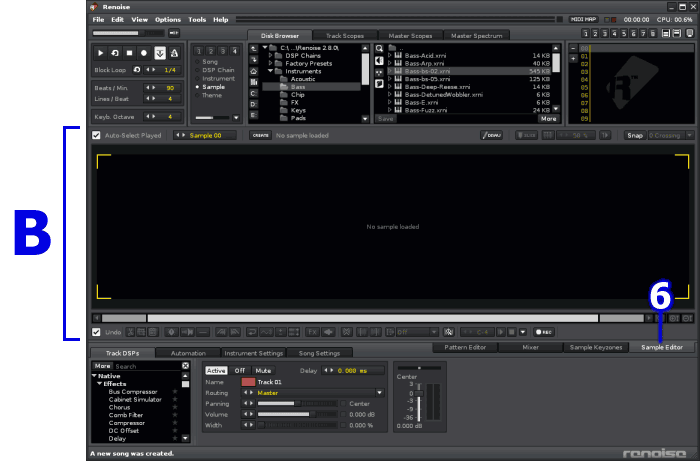This screenshot has height=461, width=700.
Task: Switch to Master Spectrum tab
Action: point(476,36)
